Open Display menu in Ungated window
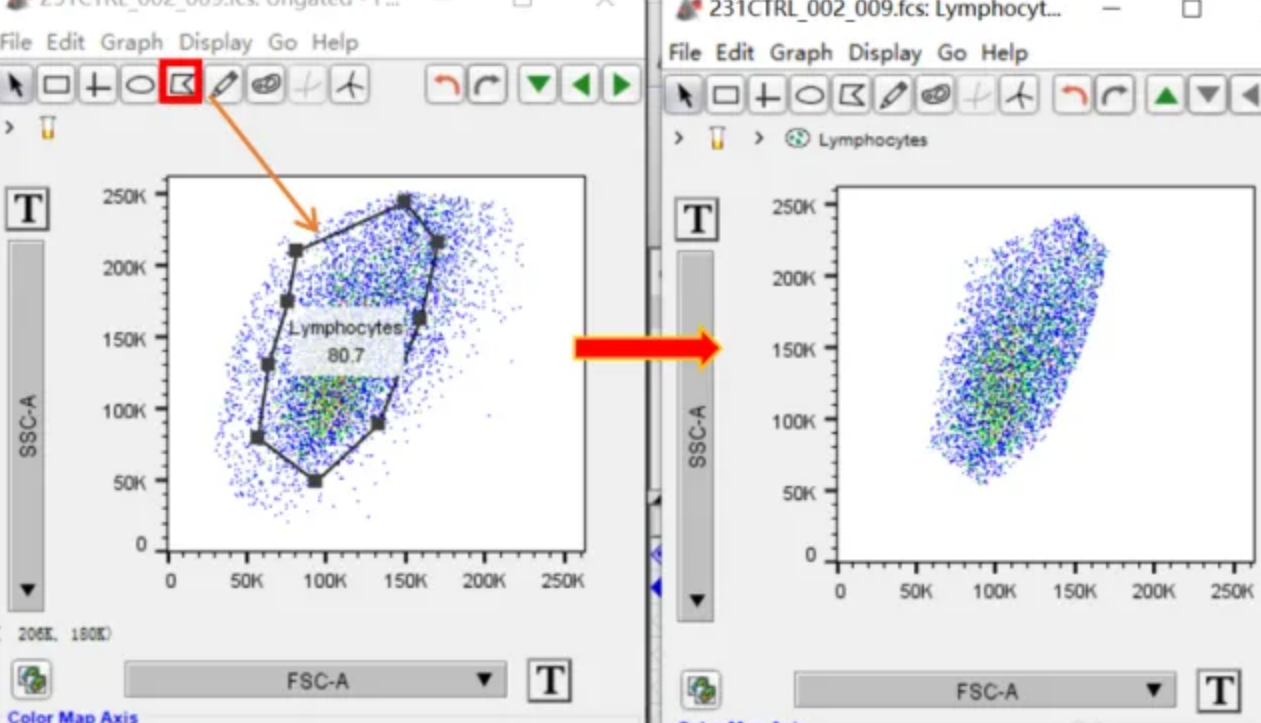The width and height of the screenshot is (1261, 723). tap(216, 42)
